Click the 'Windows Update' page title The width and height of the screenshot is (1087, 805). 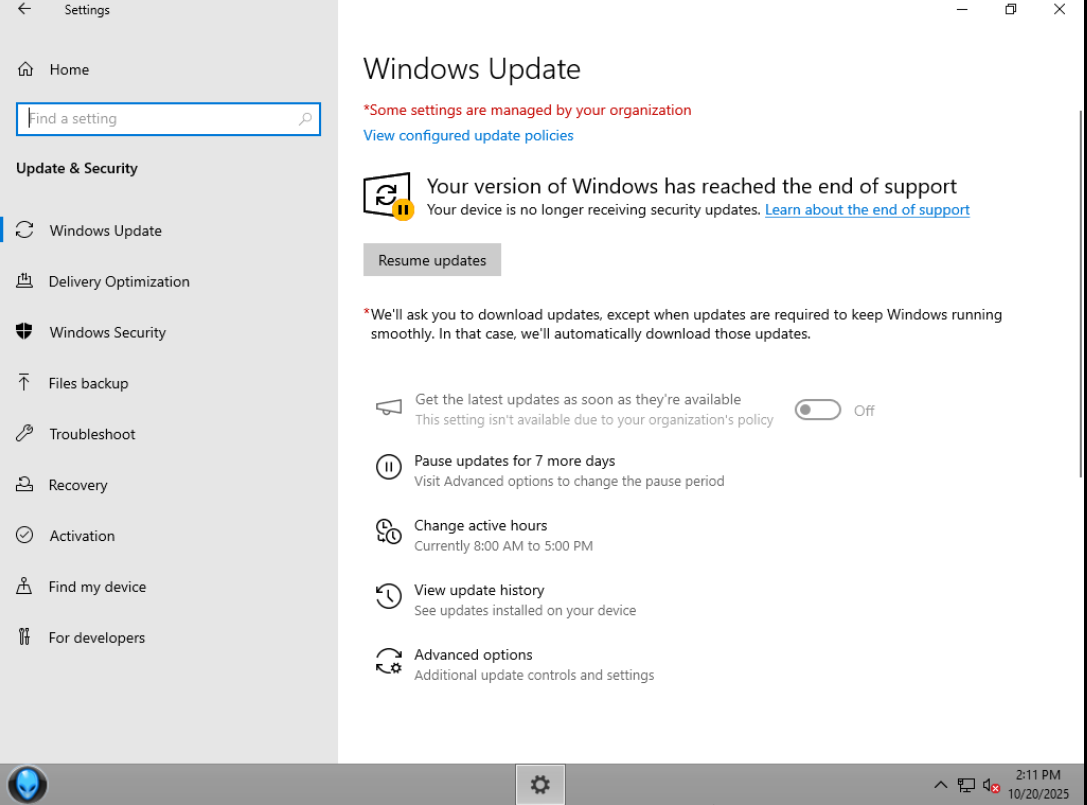coord(472,69)
